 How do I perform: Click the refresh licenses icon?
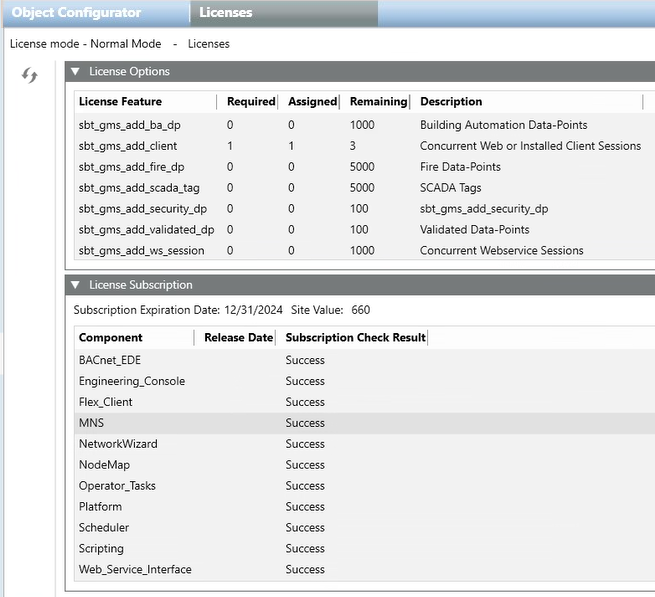click(30, 76)
